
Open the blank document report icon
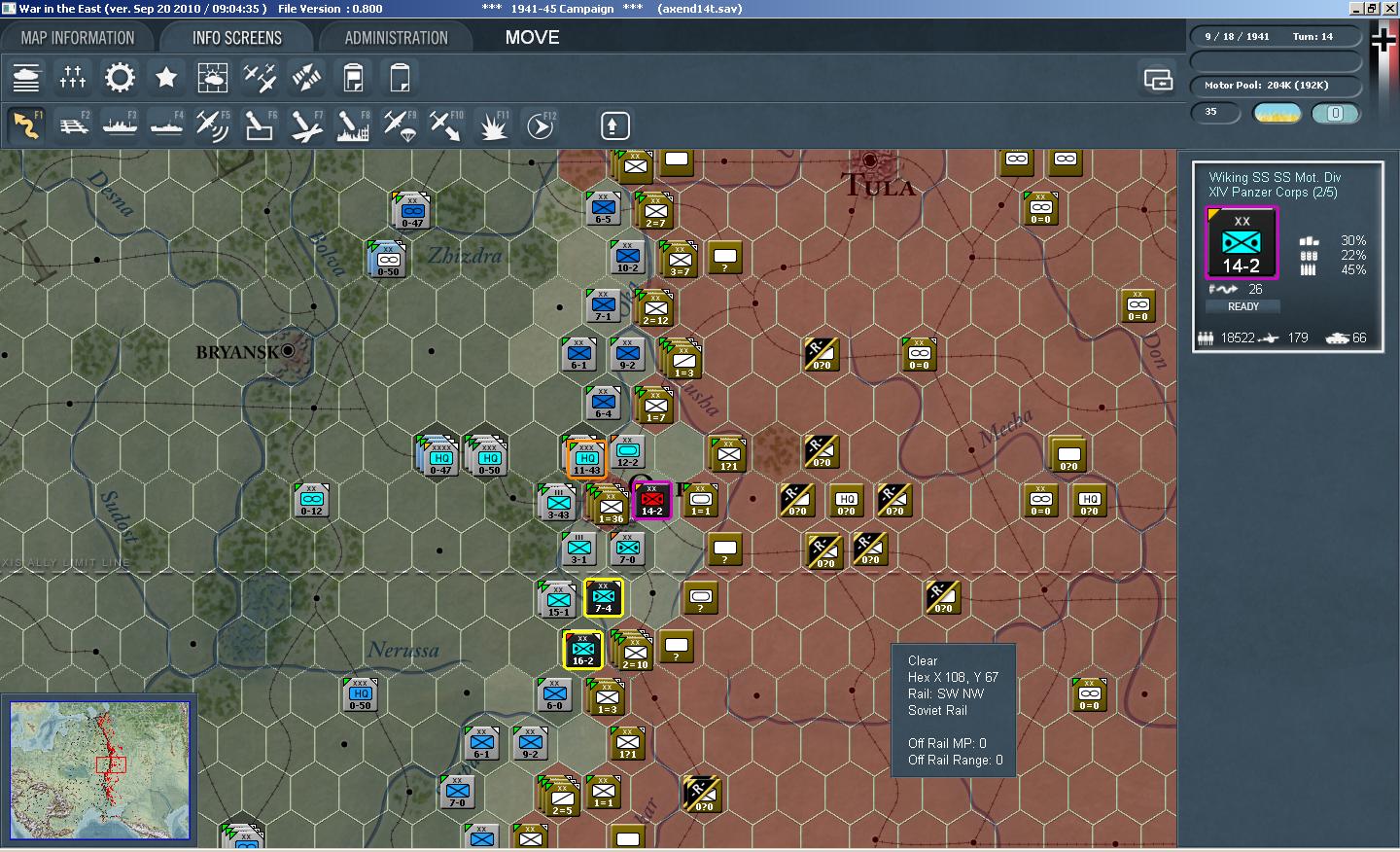click(x=400, y=77)
